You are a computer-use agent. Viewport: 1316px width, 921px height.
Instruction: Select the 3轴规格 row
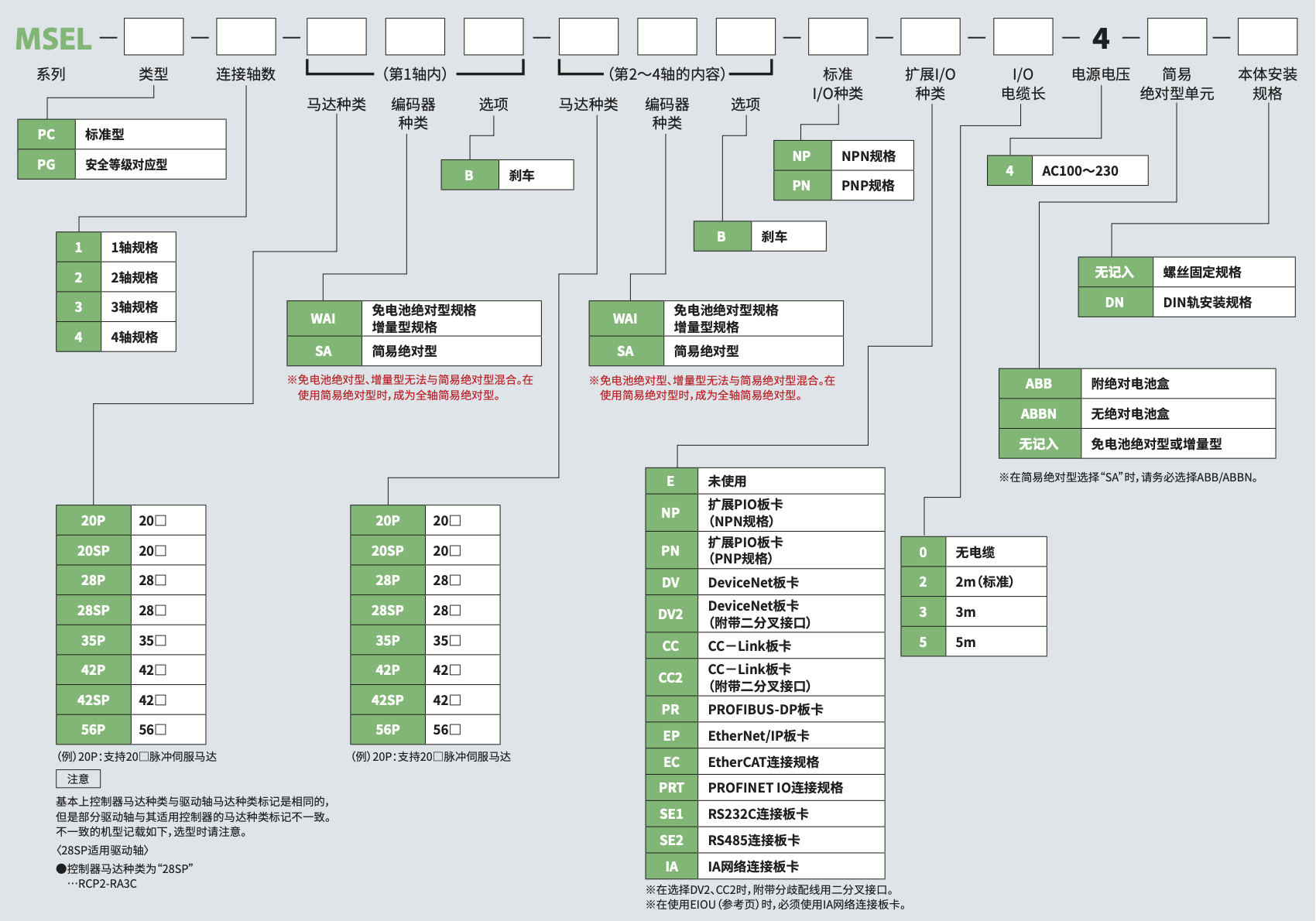[116, 306]
